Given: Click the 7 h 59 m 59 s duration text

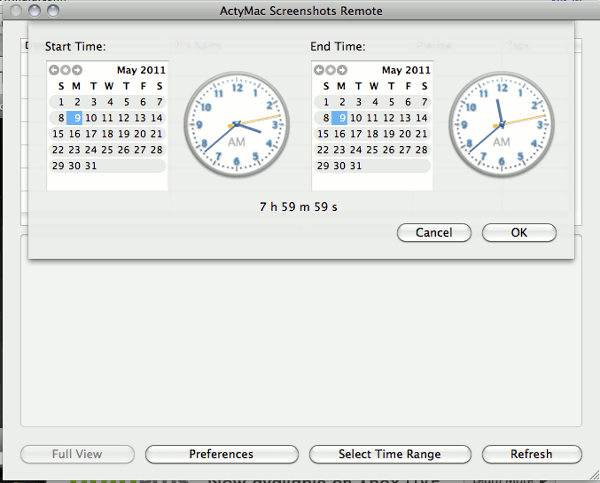Looking at the screenshot, I should 298,207.
